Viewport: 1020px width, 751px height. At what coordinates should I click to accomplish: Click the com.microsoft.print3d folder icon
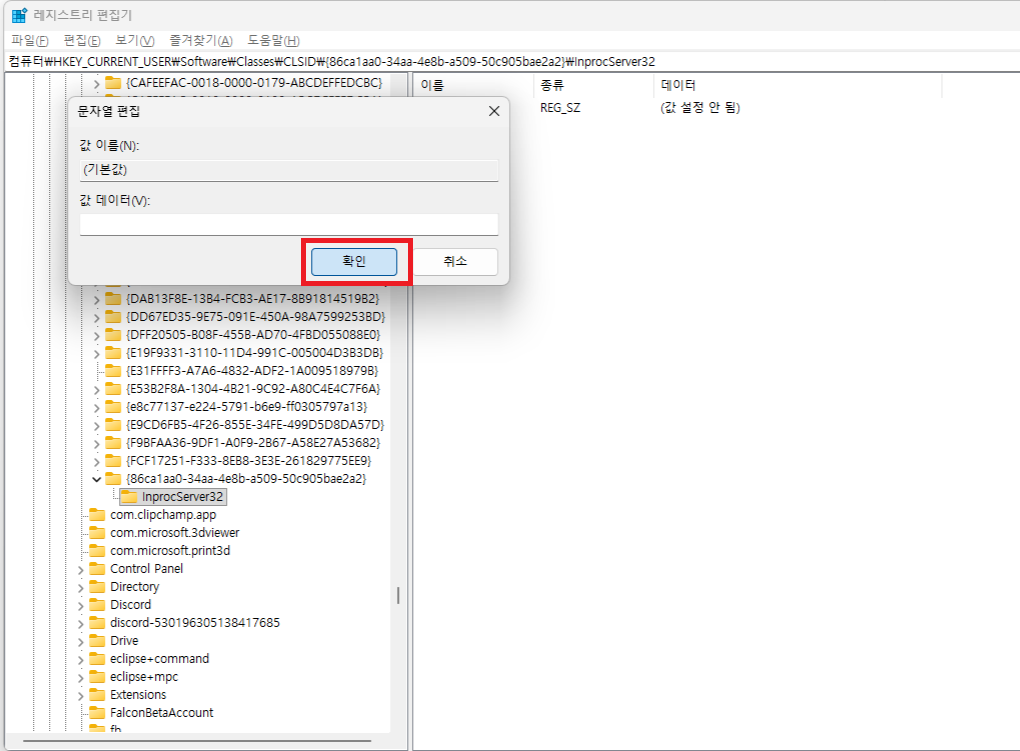pos(98,551)
